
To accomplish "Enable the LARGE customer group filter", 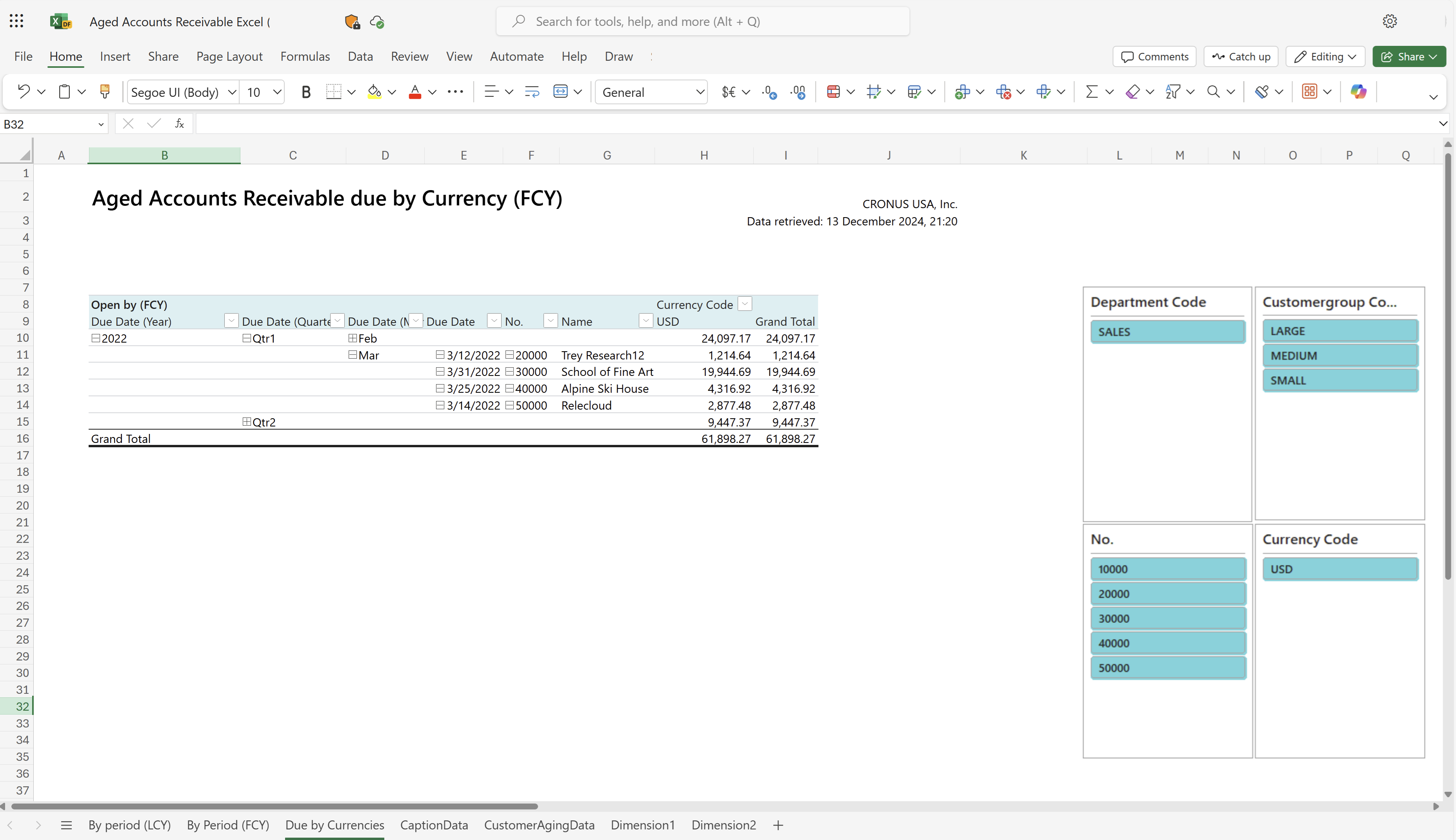I will (x=1338, y=330).
